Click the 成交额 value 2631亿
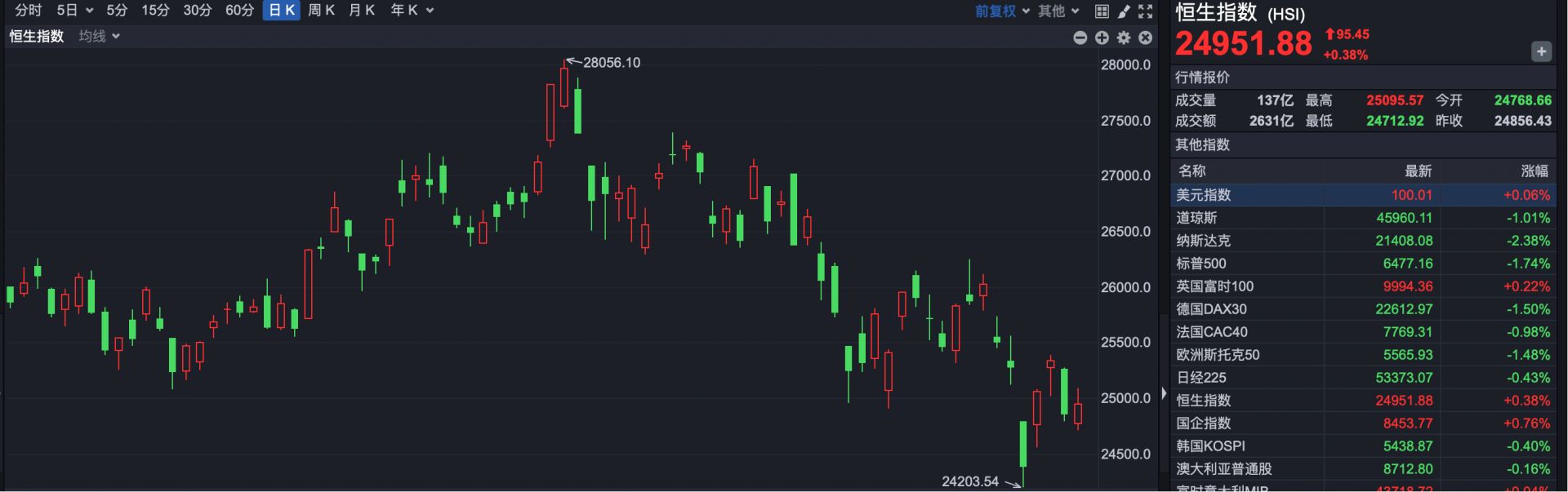 point(1272,121)
